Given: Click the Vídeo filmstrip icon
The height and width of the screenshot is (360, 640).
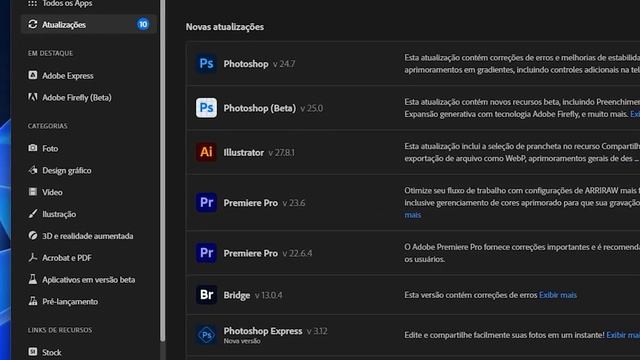Looking at the screenshot, I should pyautogui.click(x=33, y=192).
